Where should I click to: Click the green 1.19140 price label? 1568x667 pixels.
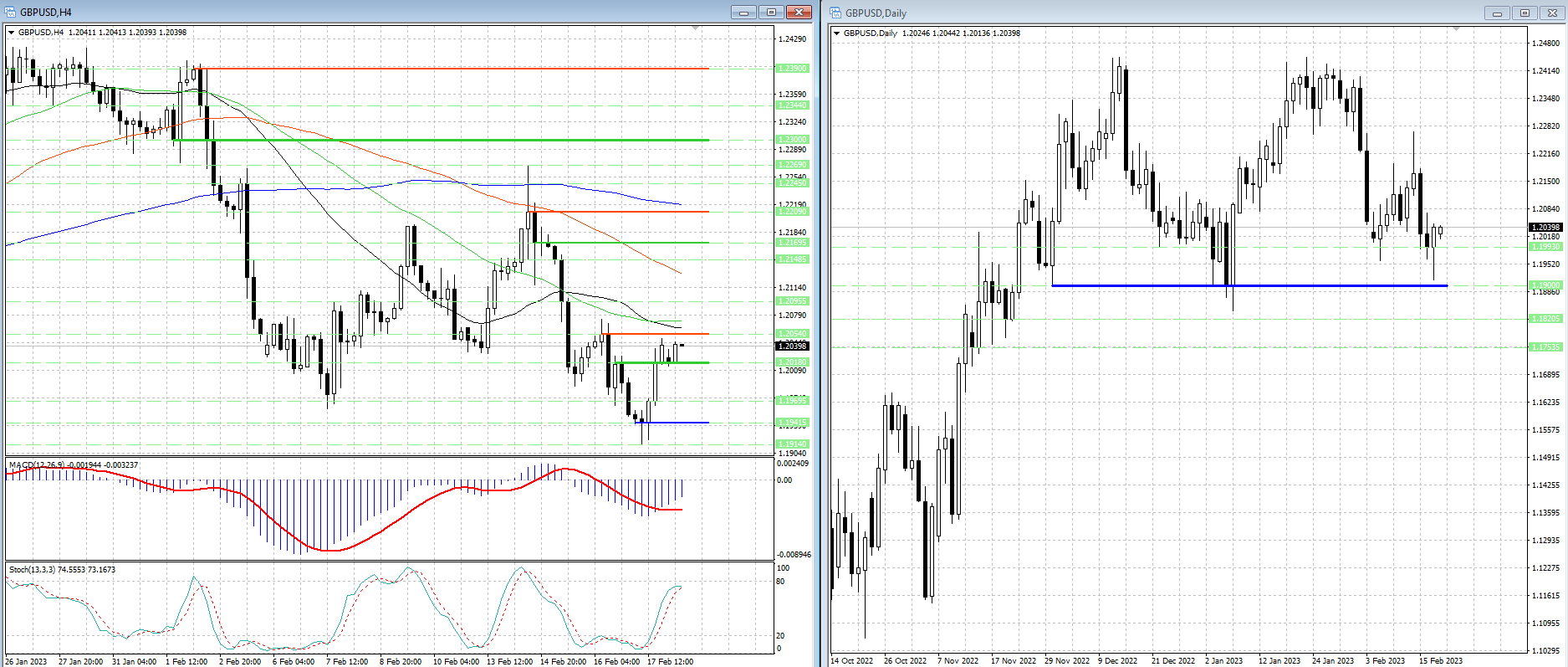792,444
